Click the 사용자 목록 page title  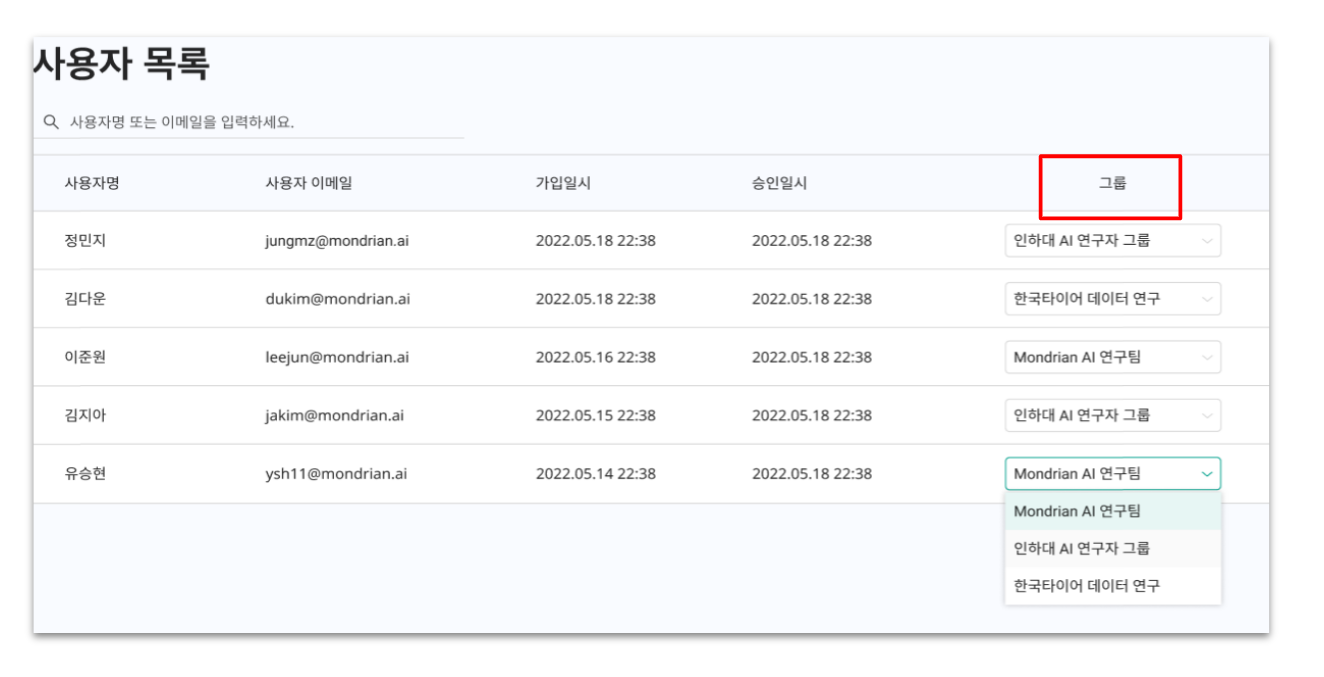pos(121,66)
